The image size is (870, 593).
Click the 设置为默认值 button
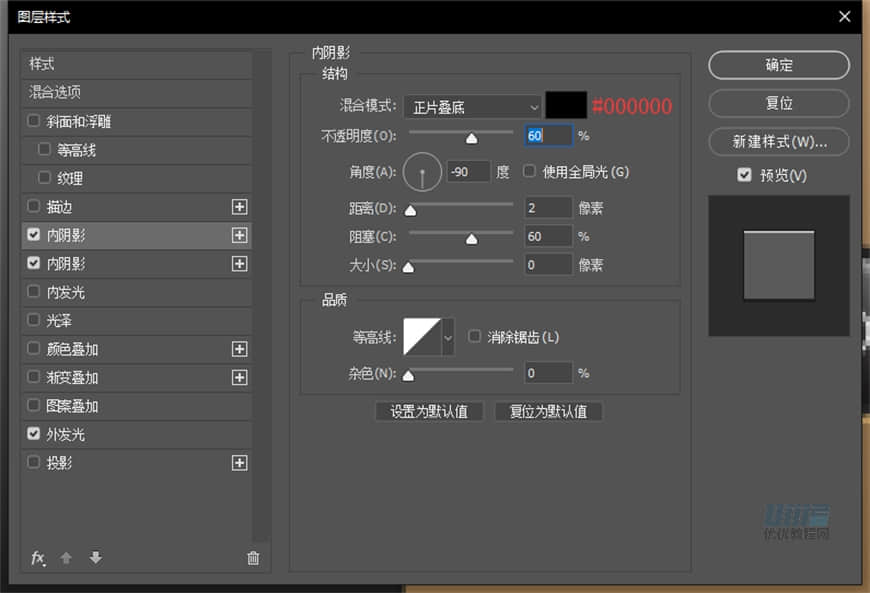[429, 411]
